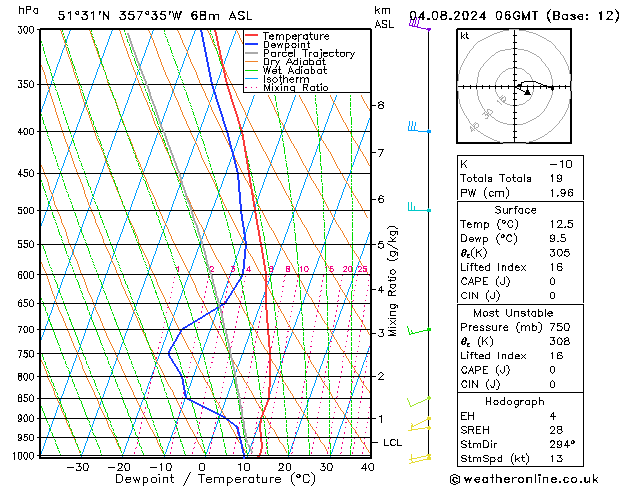Click the blue wind barb at 400 hPa
This screenshot has height=486, width=629.
point(419,127)
